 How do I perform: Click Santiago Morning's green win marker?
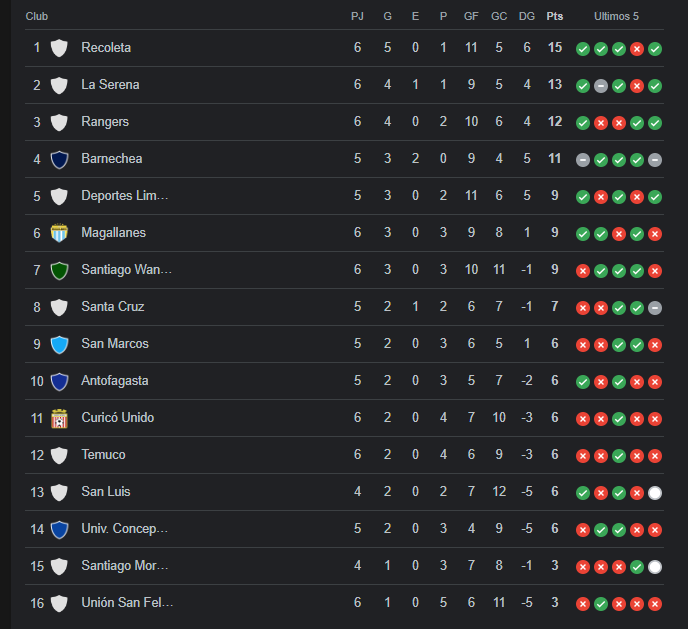pyautogui.click(x=637, y=567)
